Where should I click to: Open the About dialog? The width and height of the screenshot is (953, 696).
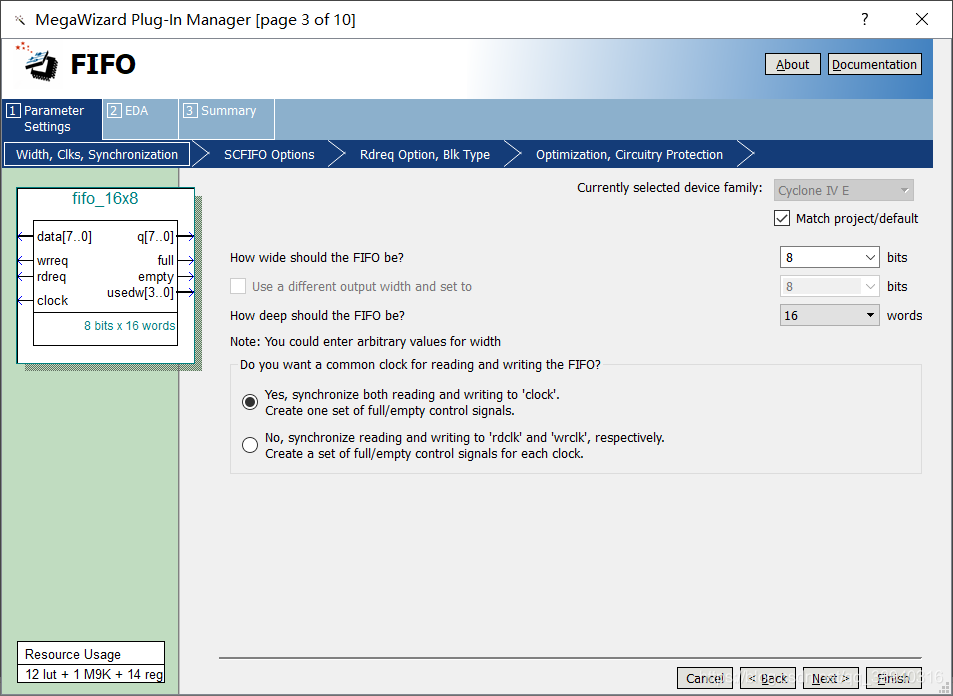pyautogui.click(x=793, y=64)
